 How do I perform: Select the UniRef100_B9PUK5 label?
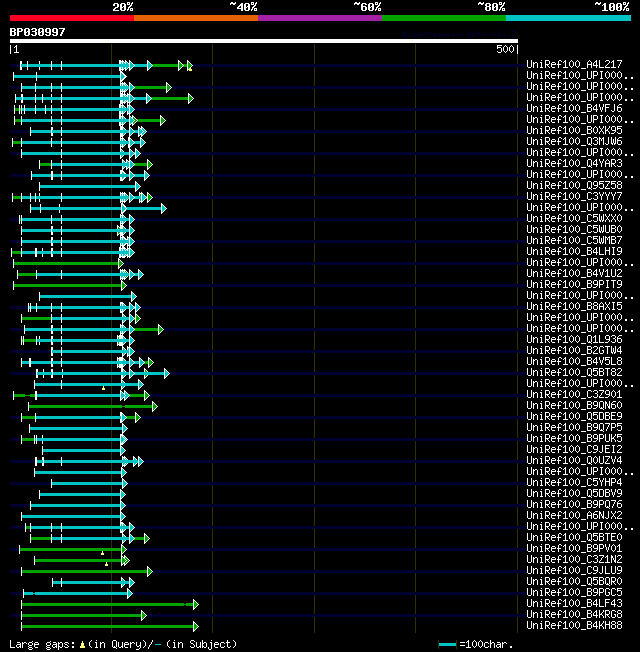574,438
